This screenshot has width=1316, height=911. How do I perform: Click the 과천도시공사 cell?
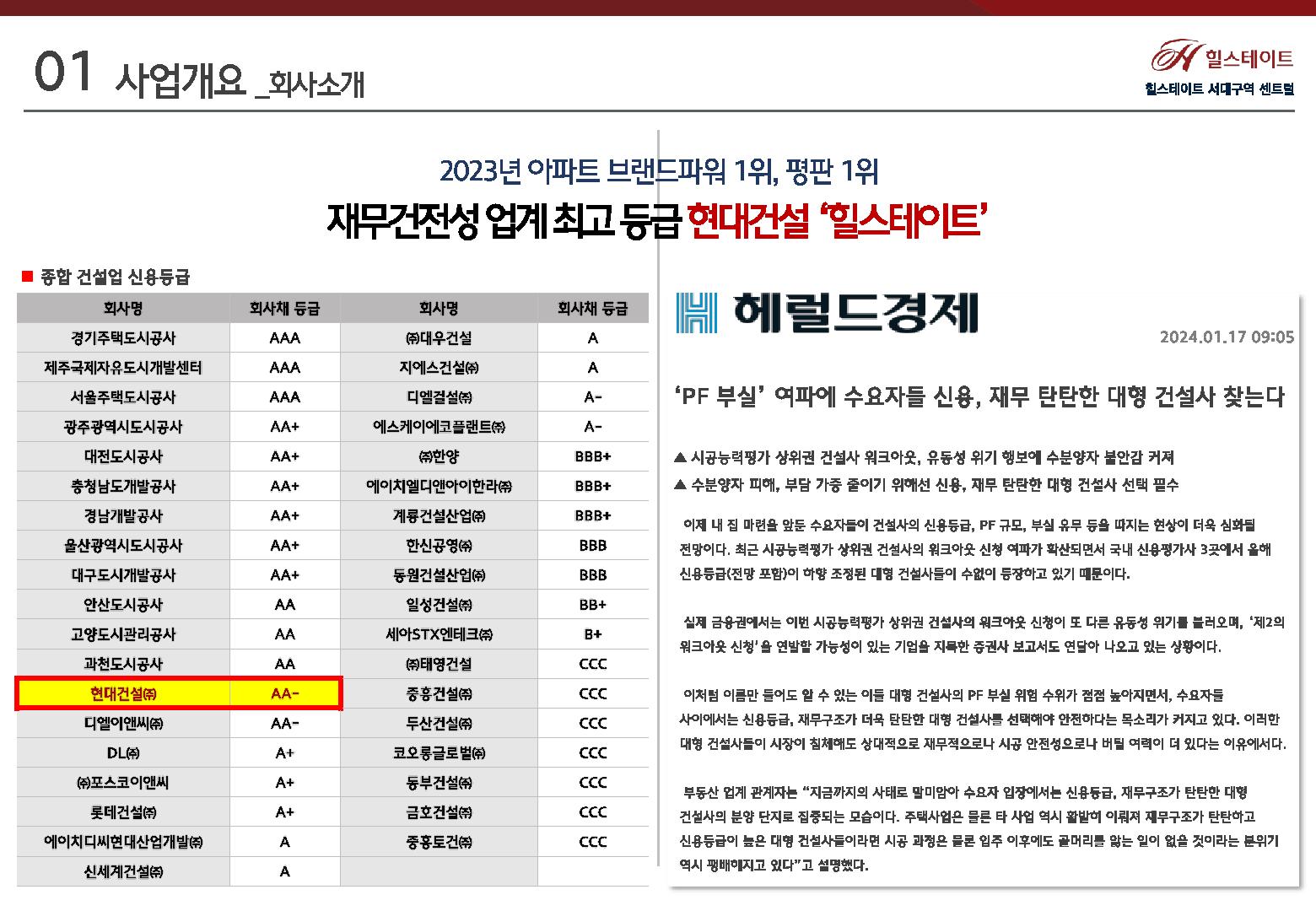click(123, 664)
